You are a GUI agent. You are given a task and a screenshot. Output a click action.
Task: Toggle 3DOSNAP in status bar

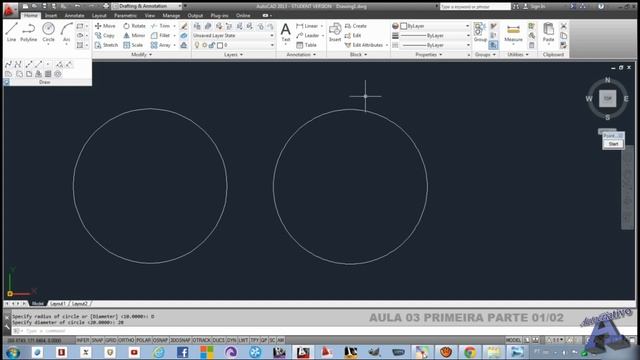pos(180,340)
